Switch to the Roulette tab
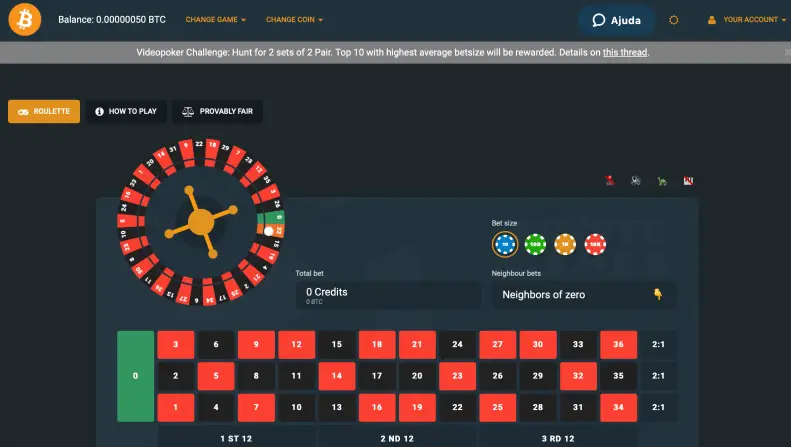Viewport: 791px width, 447px height. 44,112
